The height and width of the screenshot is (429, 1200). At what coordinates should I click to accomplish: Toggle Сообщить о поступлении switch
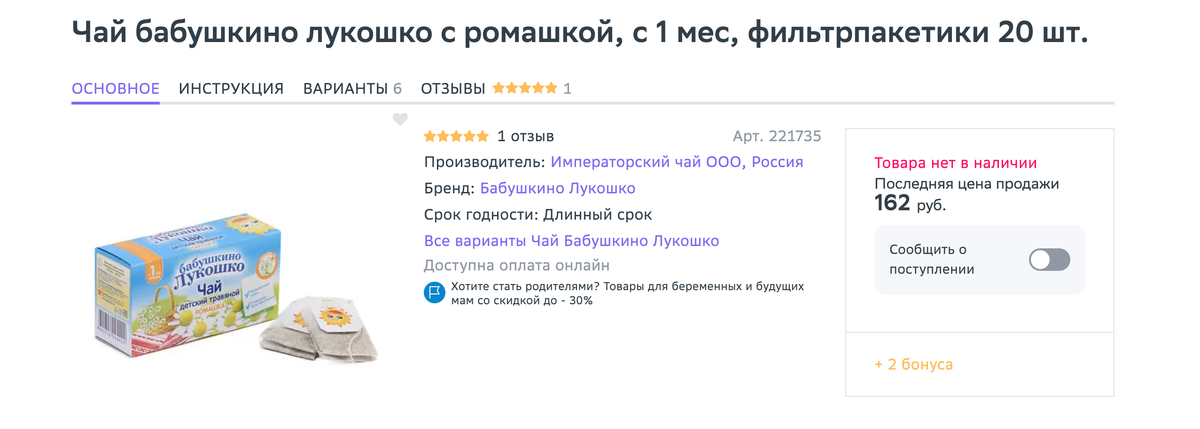coord(1050,260)
